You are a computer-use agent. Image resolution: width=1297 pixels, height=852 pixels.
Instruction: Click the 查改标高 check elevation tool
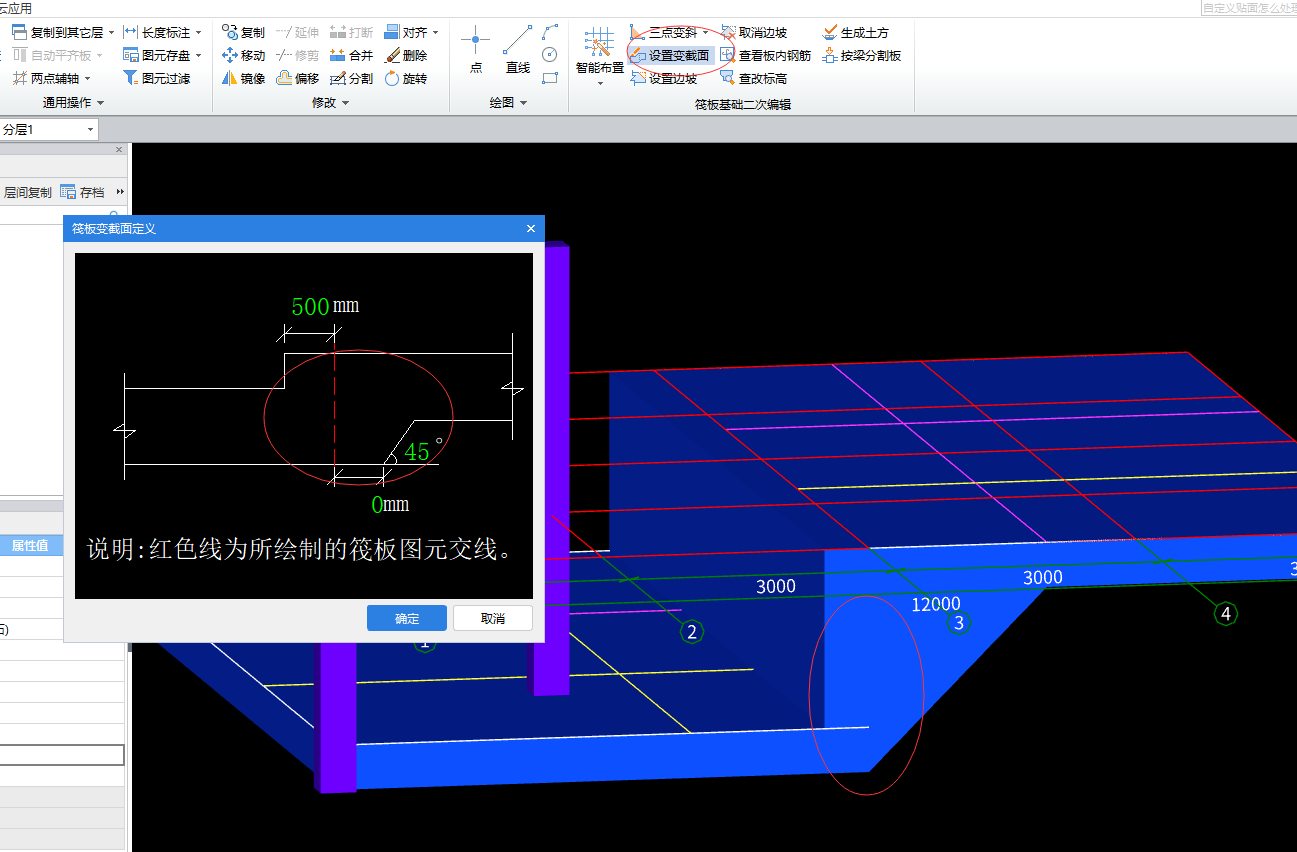coord(753,78)
